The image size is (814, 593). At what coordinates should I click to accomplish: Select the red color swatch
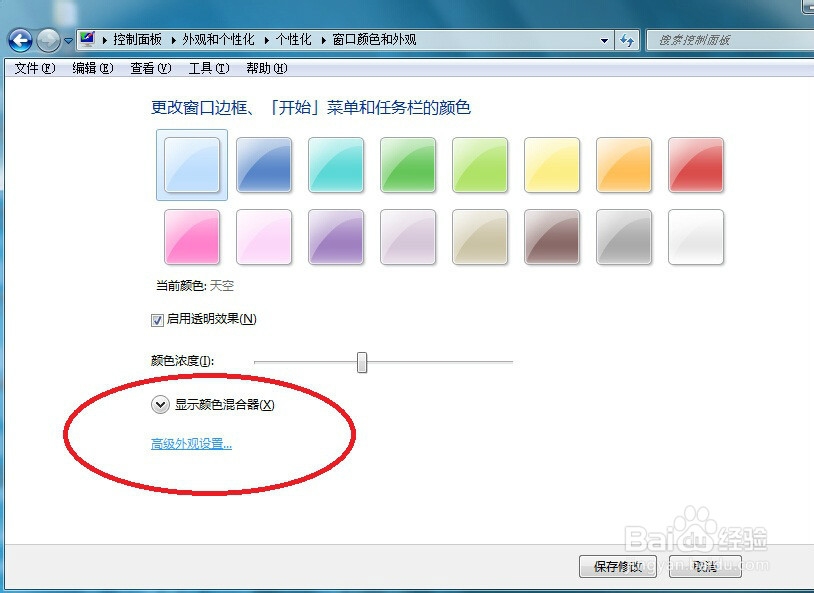coord(696,165)
